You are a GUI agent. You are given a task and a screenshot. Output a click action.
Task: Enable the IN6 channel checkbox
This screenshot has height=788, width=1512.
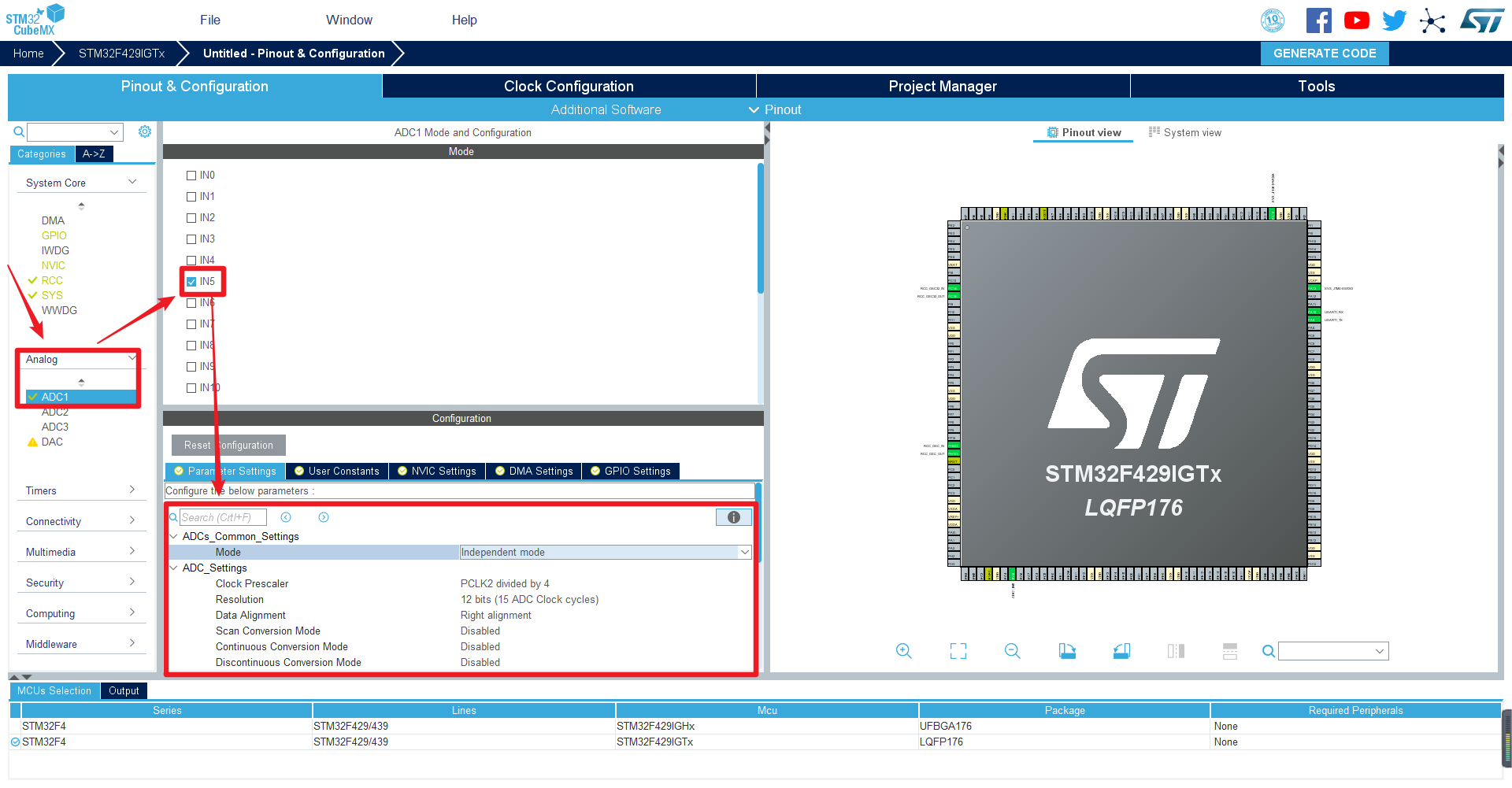coord(191,303)
